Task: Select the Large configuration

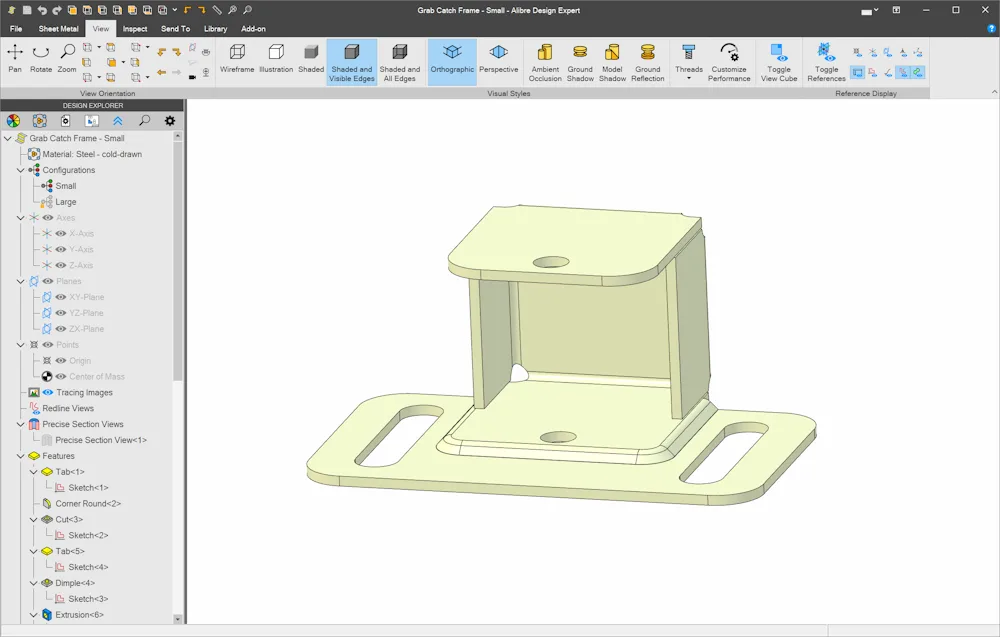Action: click(x=66, y=201)
